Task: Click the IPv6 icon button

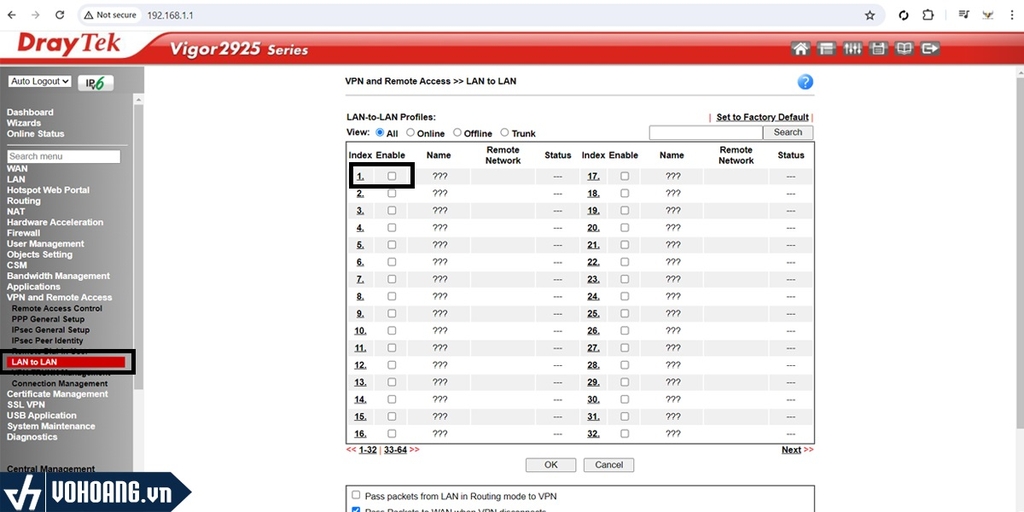Action: (96, 84)
